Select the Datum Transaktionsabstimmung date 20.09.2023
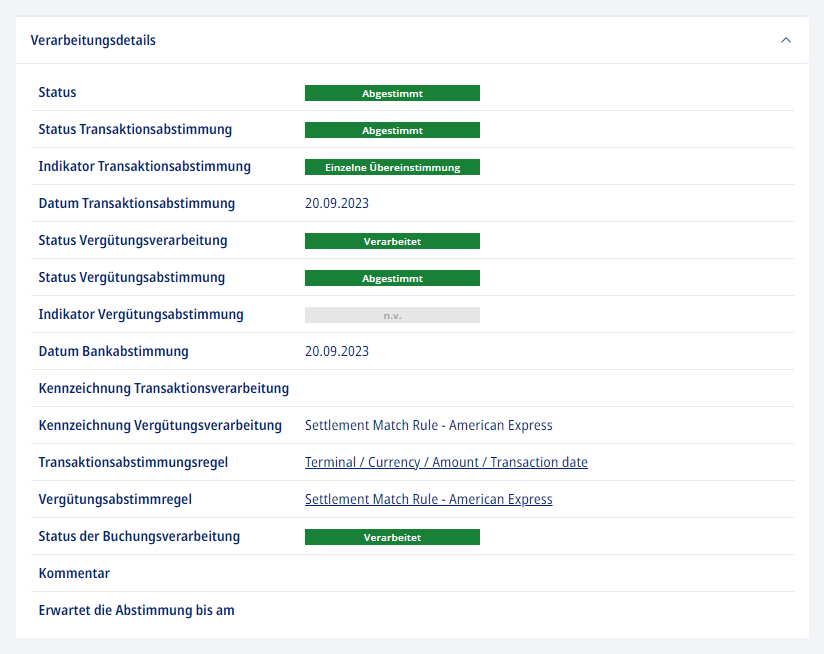The height and width of the screenshot is (654, 824). pos(337,203)
